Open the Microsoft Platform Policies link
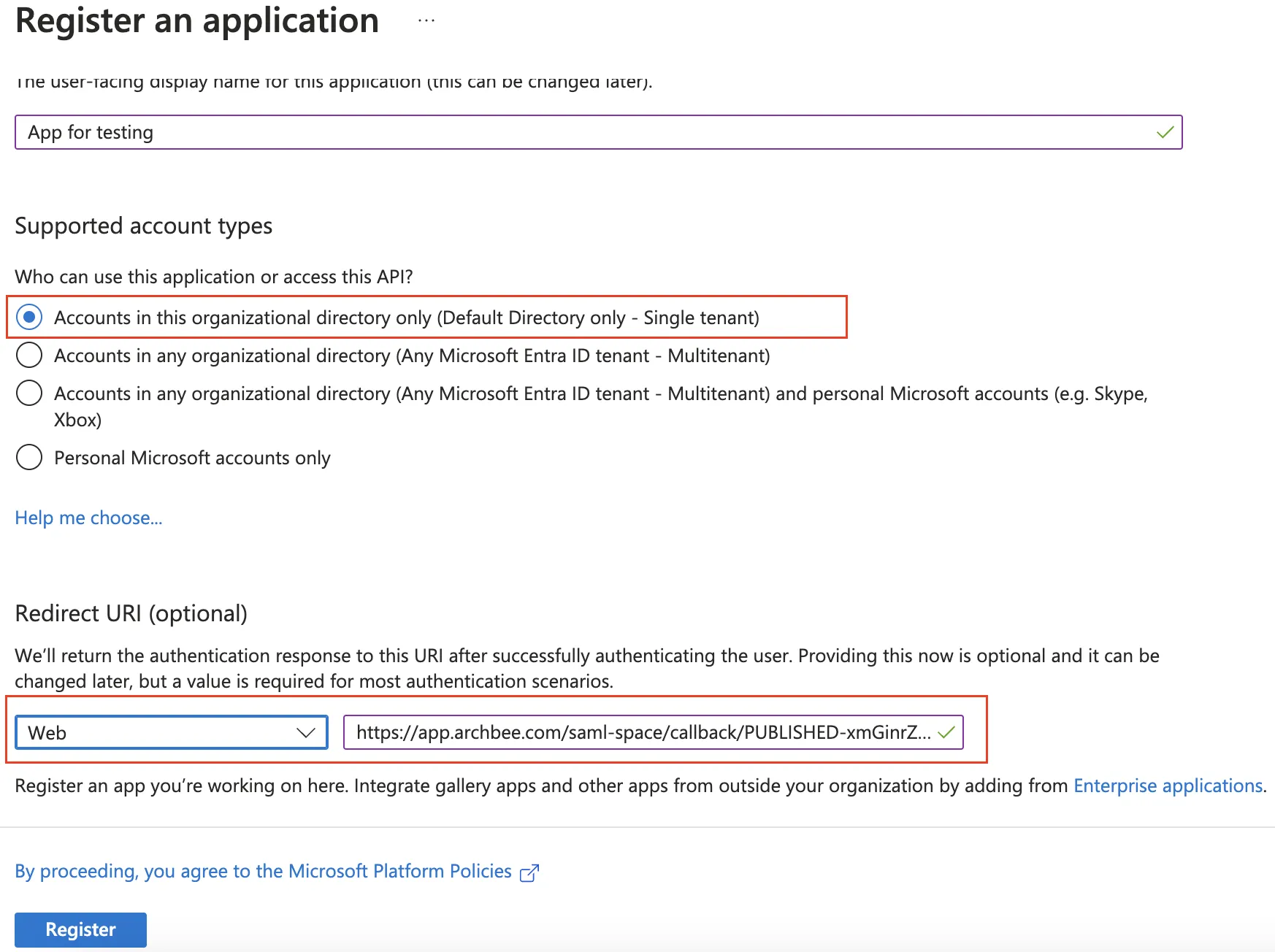The height and width of the screenshot is (952, 1275). 263,872
